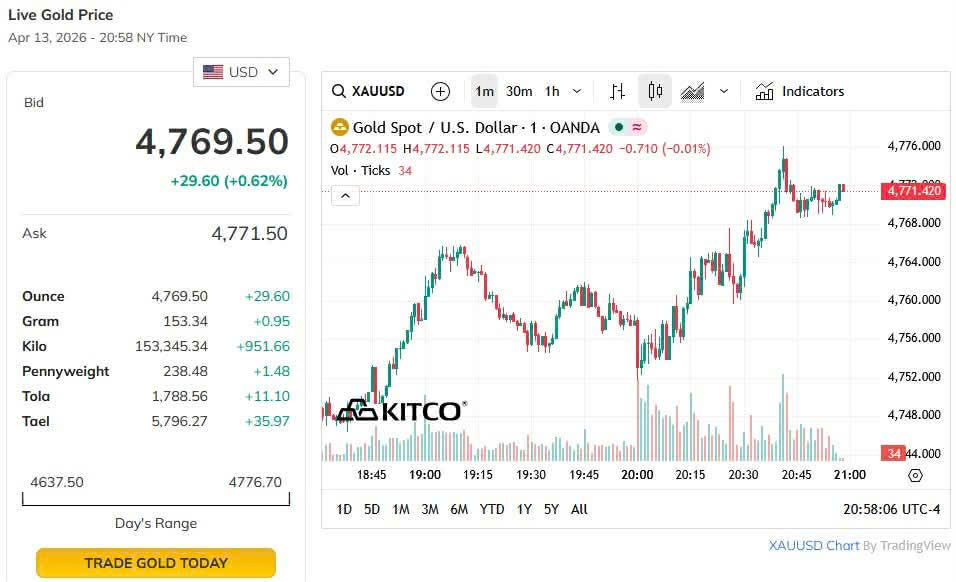The image size is (956, 582).
Task: Switch chart style to bars
Action: pyautogui.click(x=617, y=91)
